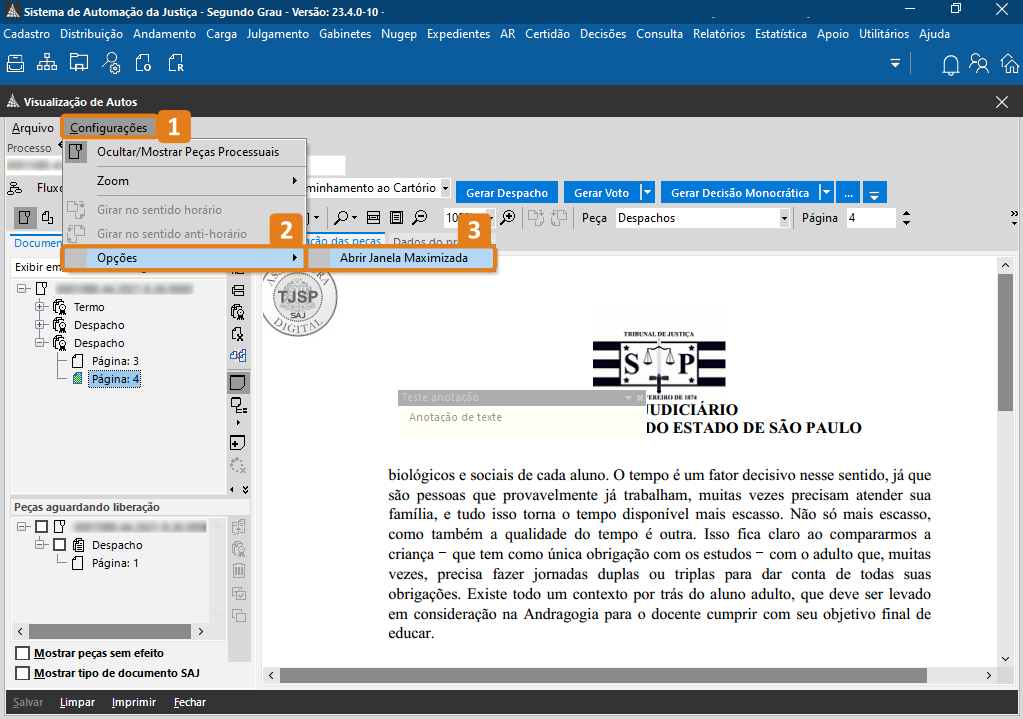Collapse the pending Despacho tree node
The width and height of the screenshot is (1023, 719).
40,544
